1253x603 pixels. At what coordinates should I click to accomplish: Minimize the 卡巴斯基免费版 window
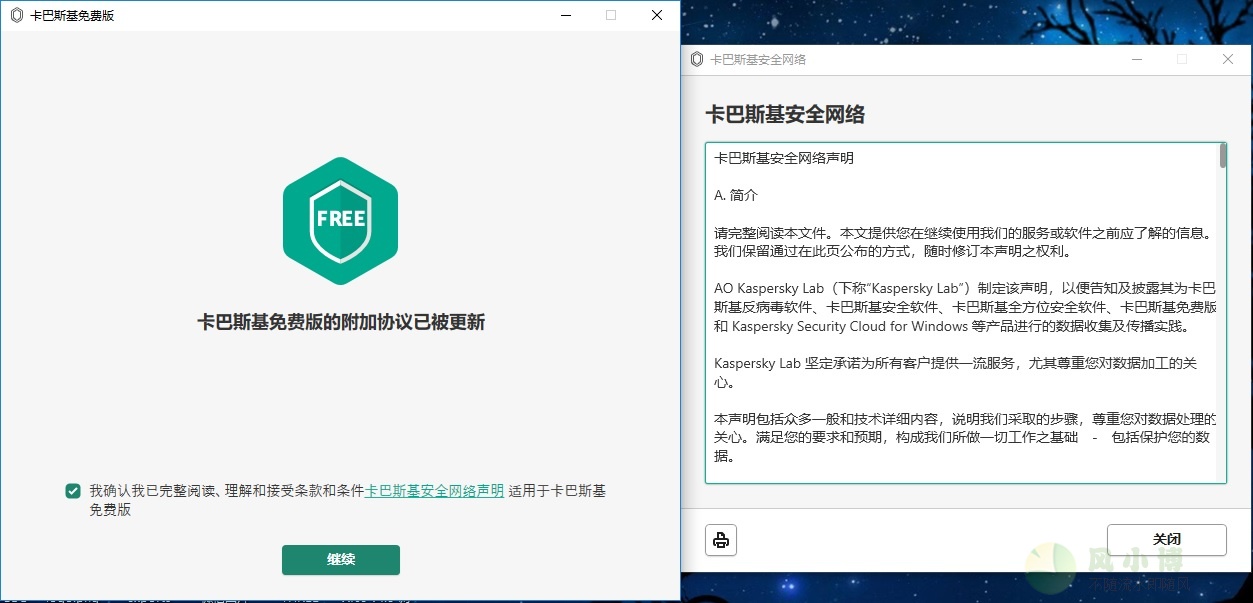(x=566, y=15)
